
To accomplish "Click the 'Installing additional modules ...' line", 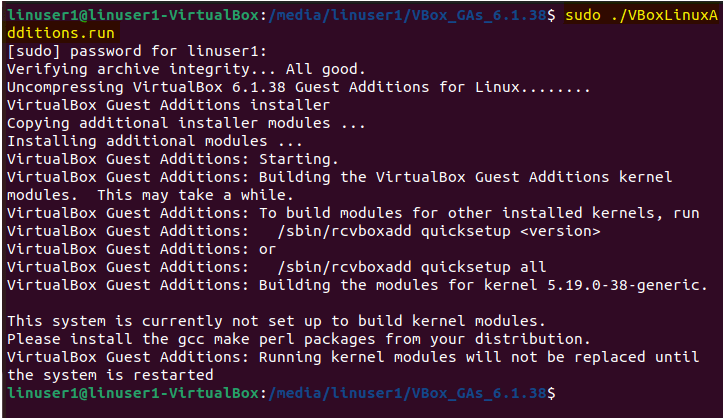I will [x=155, y=141].
